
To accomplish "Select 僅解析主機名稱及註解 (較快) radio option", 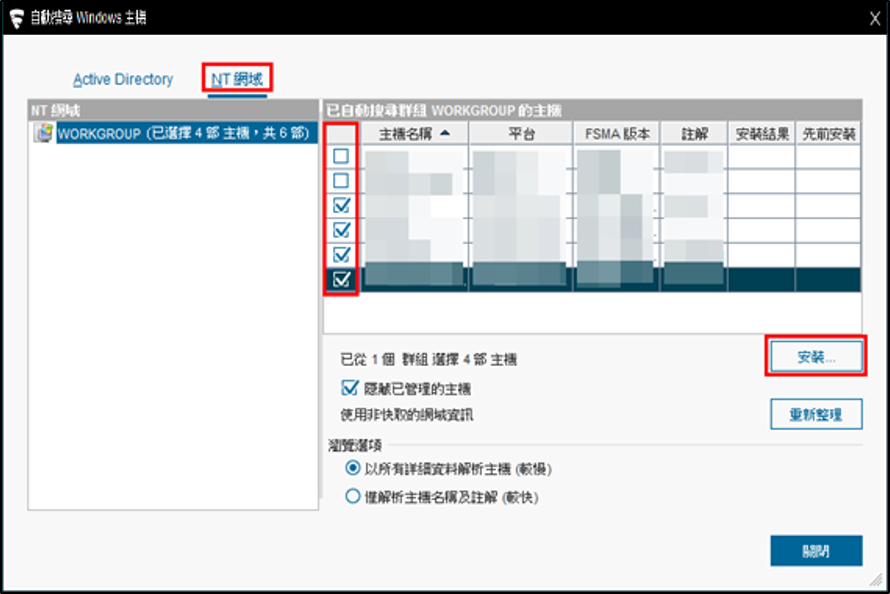I will (351, 496).
